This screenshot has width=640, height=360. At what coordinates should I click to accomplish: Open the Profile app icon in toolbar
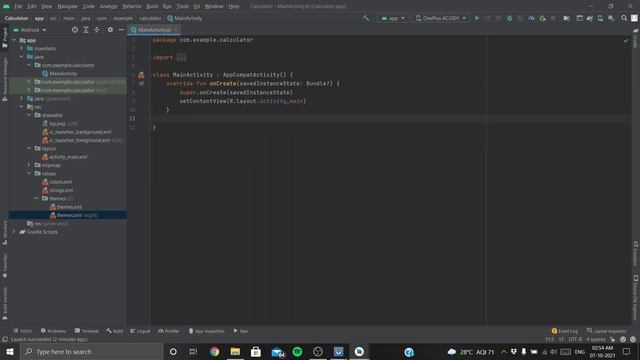(x=531, y=18)
